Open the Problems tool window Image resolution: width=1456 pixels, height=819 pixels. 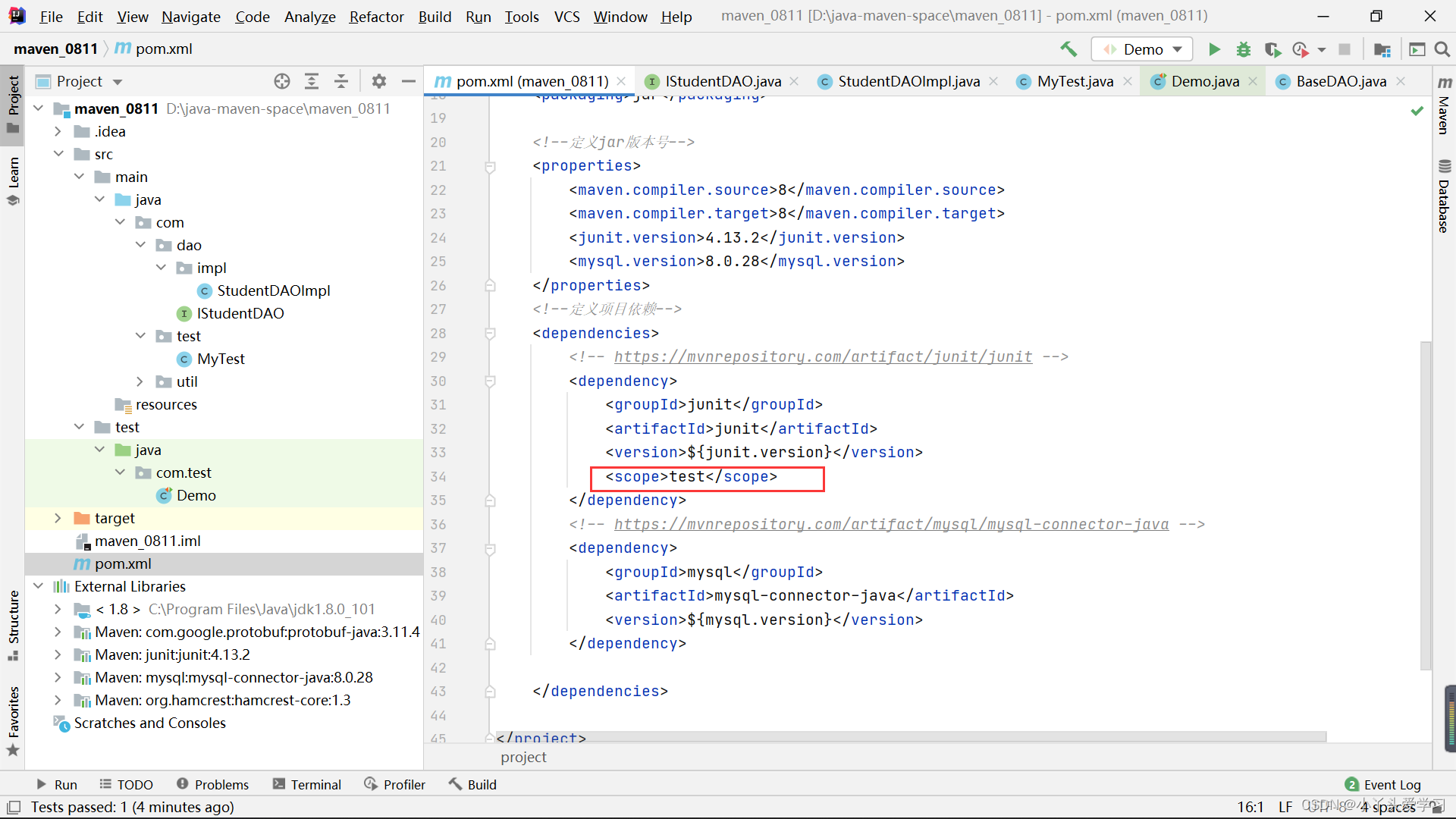click(x=213, y=784)
